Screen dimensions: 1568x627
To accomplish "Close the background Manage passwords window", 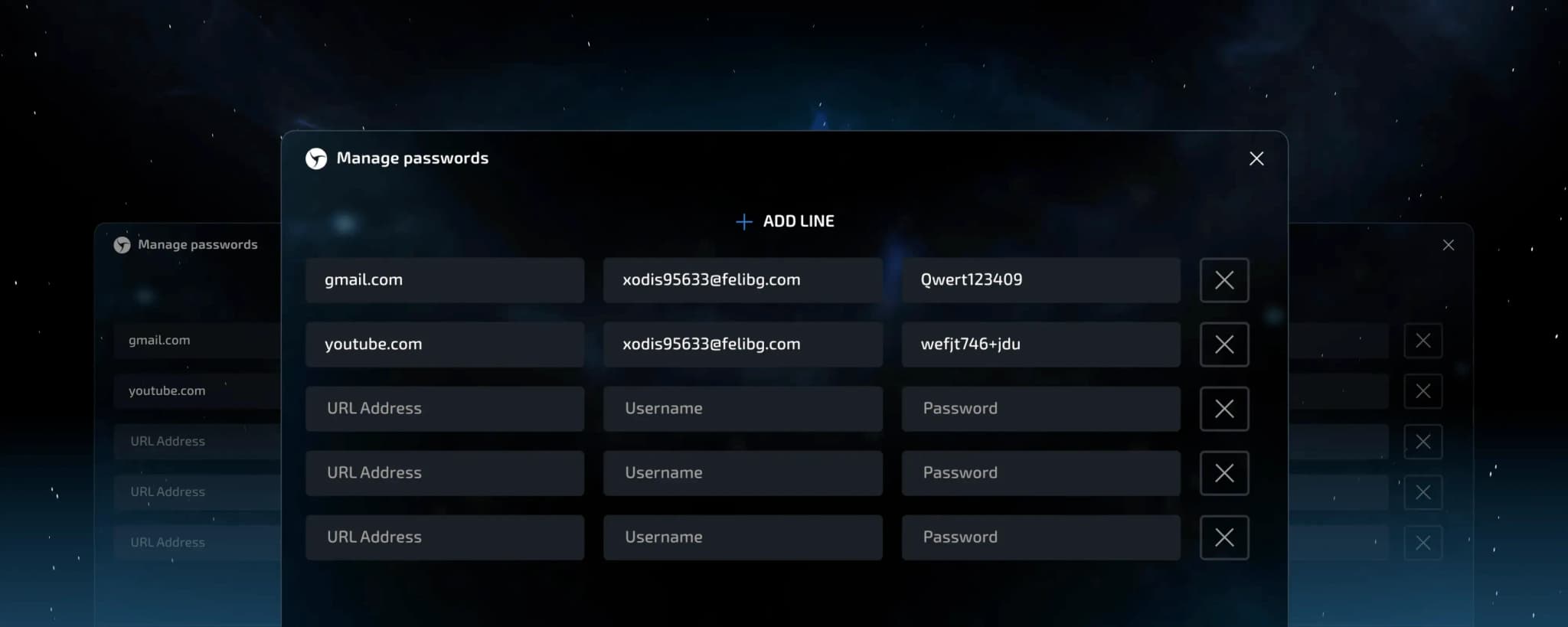I will [x=1448, y=245].
